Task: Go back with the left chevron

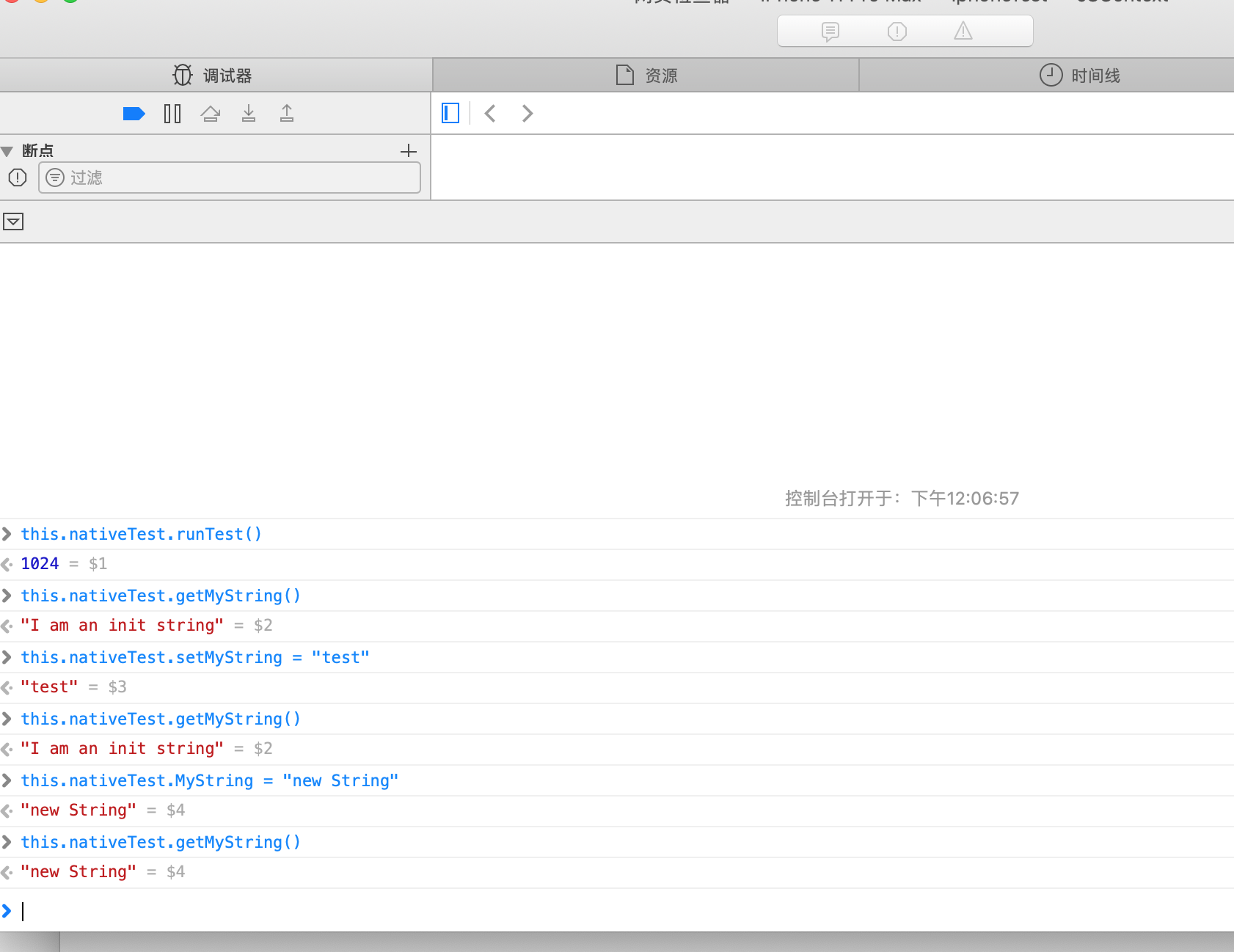Action: 490,113
